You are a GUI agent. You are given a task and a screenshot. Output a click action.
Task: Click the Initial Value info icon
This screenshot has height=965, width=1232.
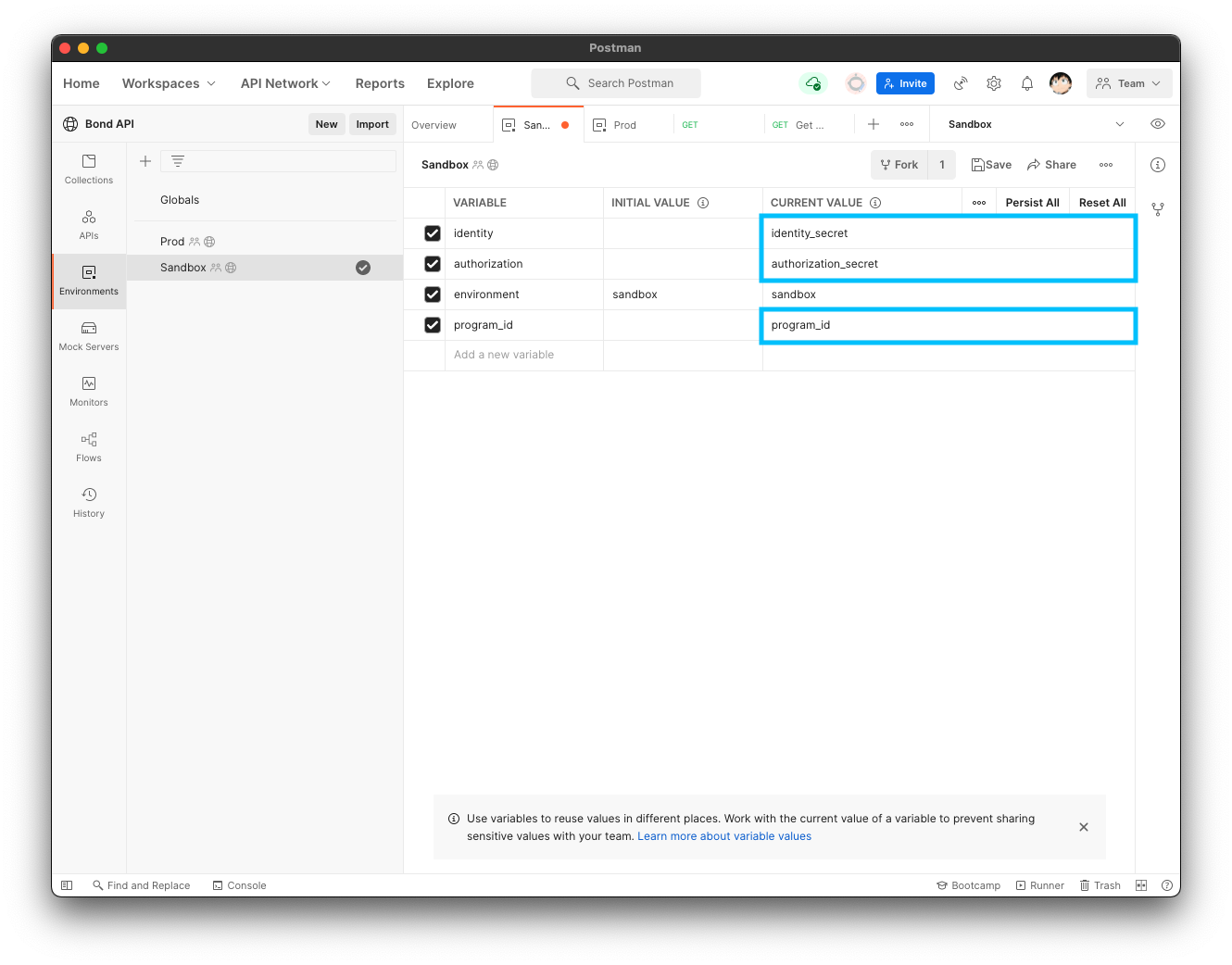click(x=703, y=203)
